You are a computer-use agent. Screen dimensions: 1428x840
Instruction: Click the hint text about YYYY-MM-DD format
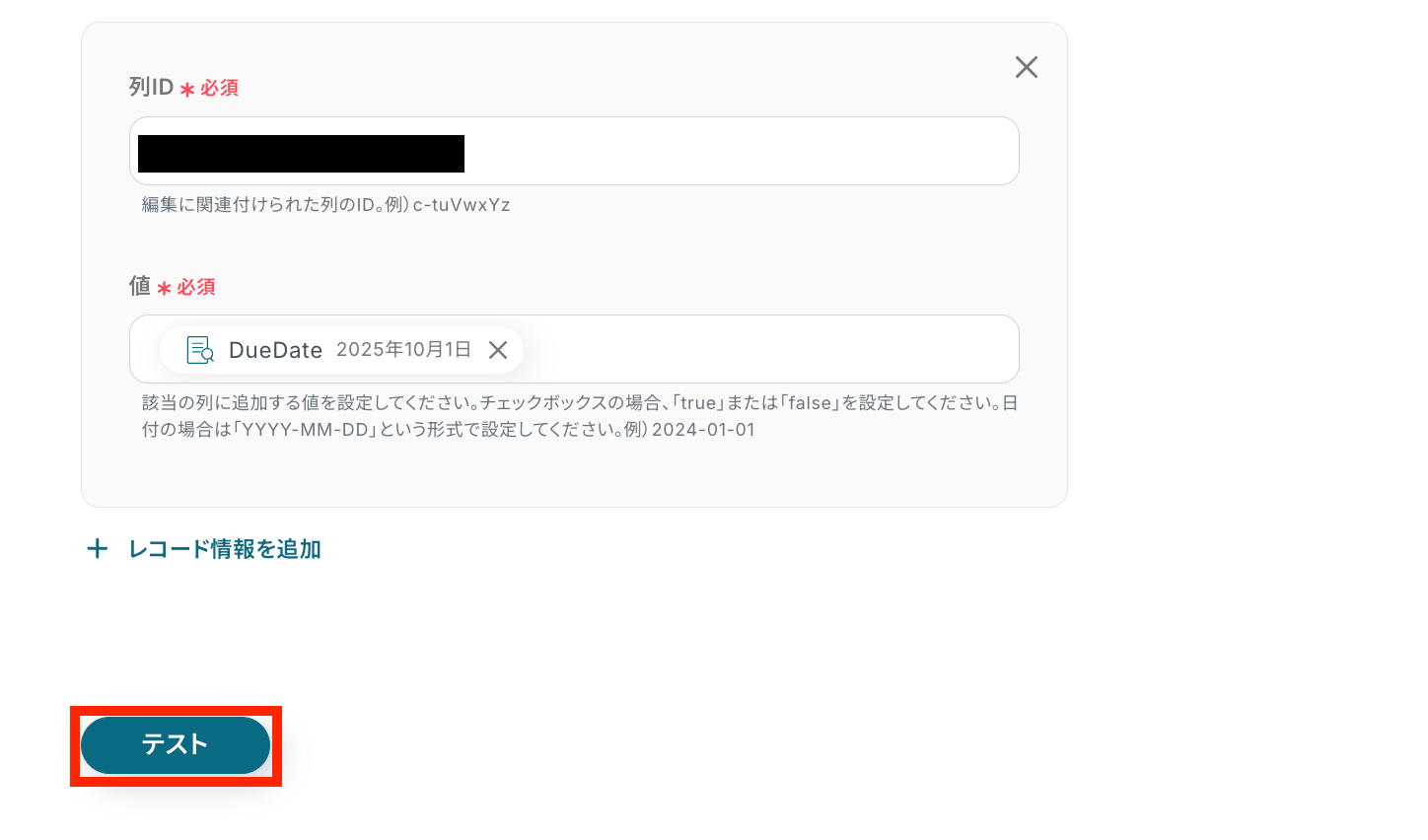[580, 416]
